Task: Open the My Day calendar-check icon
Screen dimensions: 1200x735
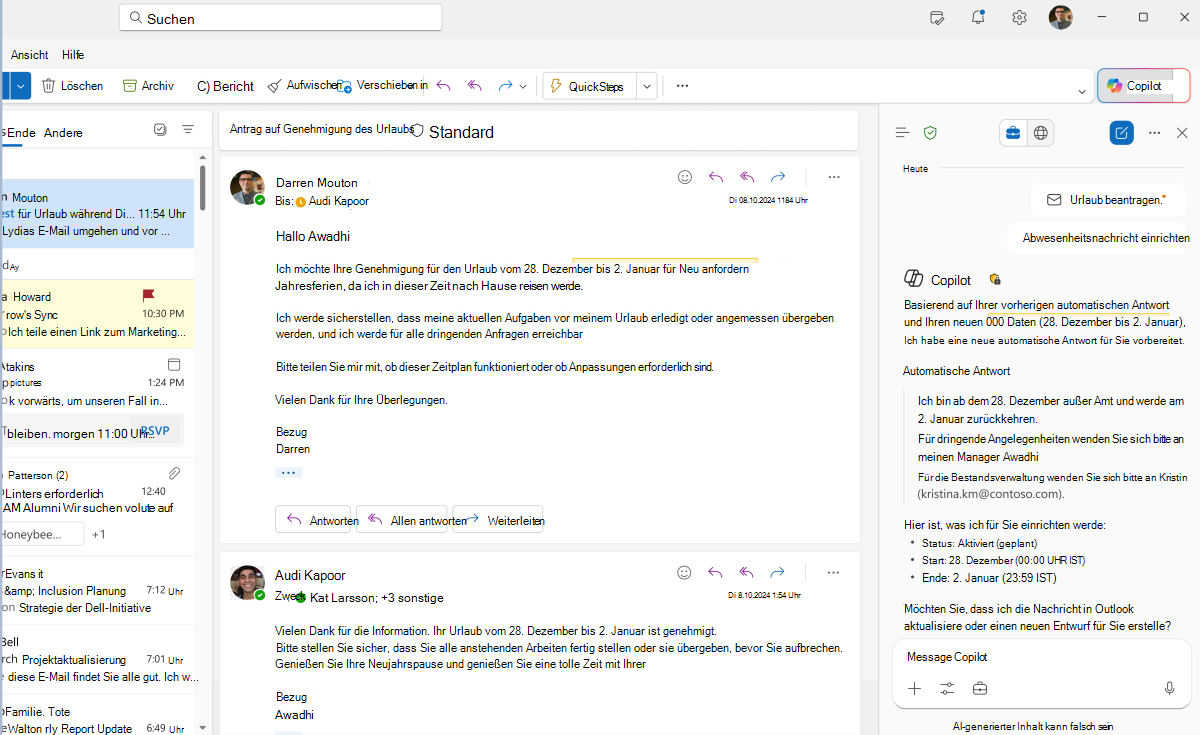Action: [x=937, y=17]
